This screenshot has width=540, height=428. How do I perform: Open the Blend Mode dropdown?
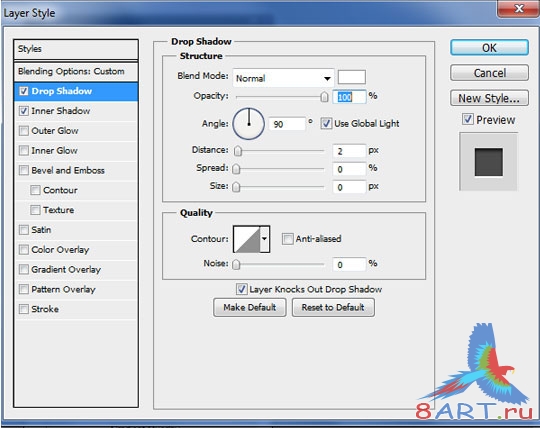click(x=283, y=78)
